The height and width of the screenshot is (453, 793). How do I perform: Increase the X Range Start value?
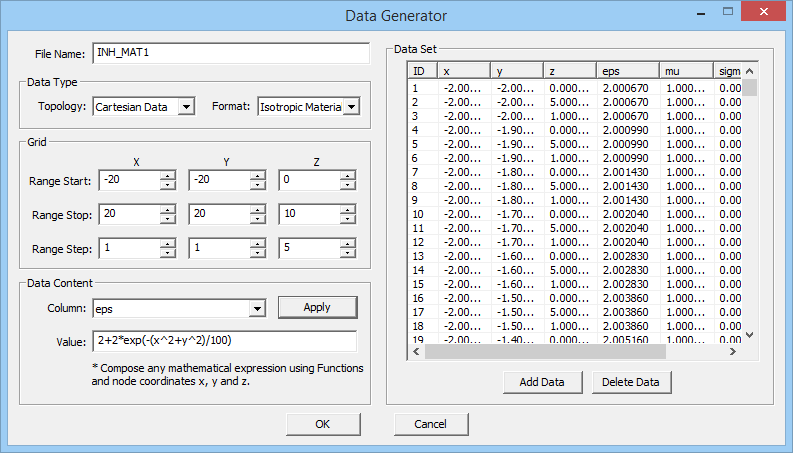(166, 176)
